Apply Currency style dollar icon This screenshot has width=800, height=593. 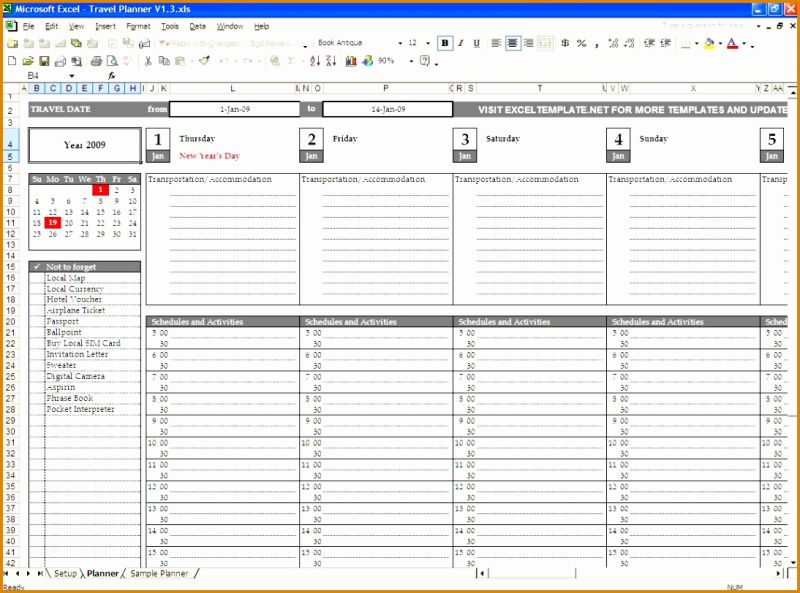click(x=565, y=43)
